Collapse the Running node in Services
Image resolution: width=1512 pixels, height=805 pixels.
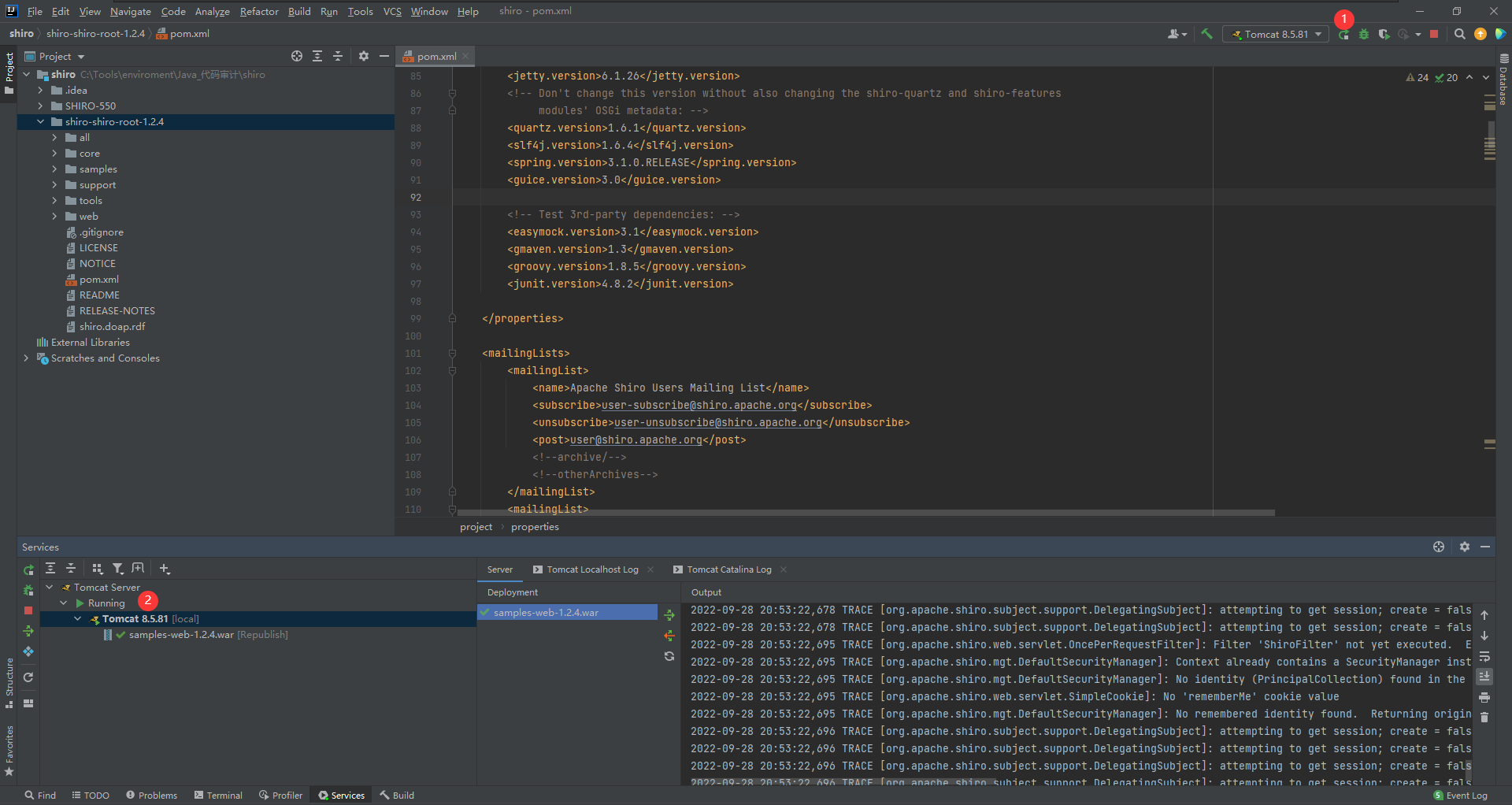click(64, 603)
